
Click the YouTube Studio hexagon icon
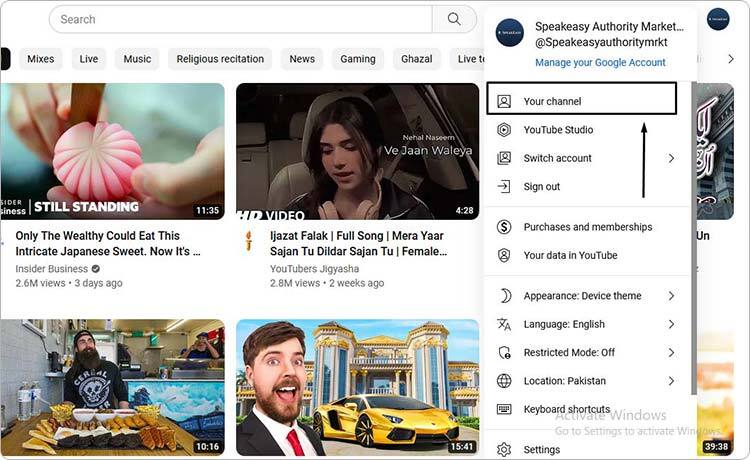[x=504, y=130]
